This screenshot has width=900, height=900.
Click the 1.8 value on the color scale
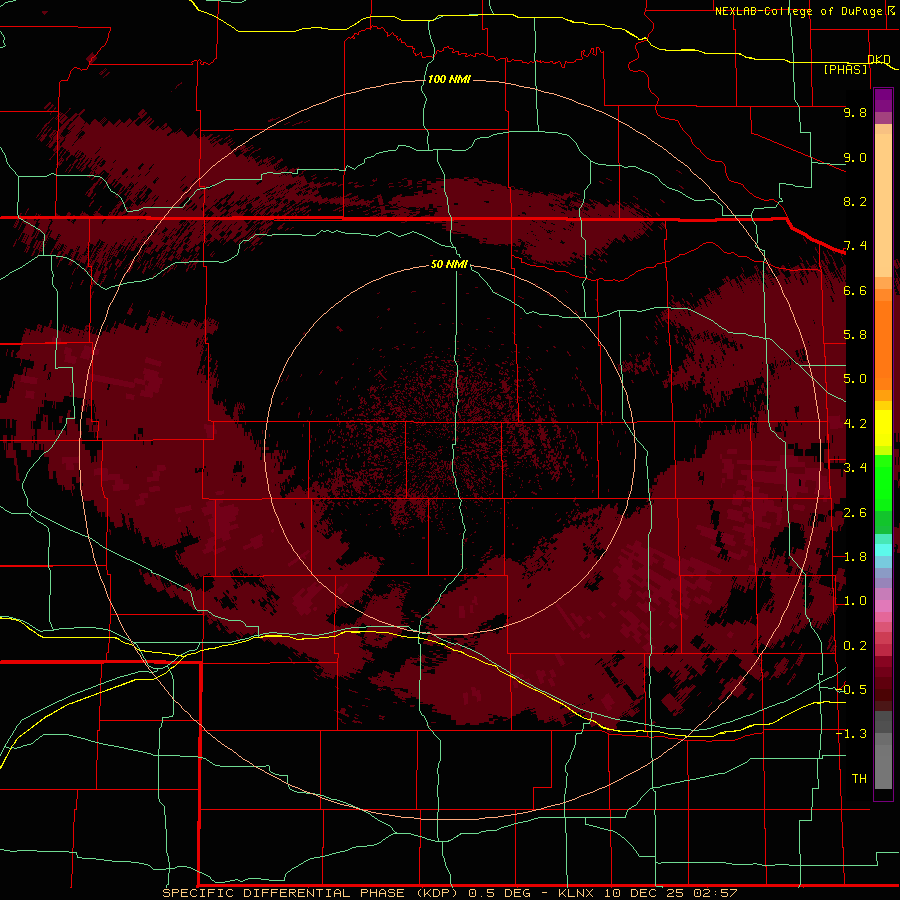pyautogui.click(x=855, y=557)
